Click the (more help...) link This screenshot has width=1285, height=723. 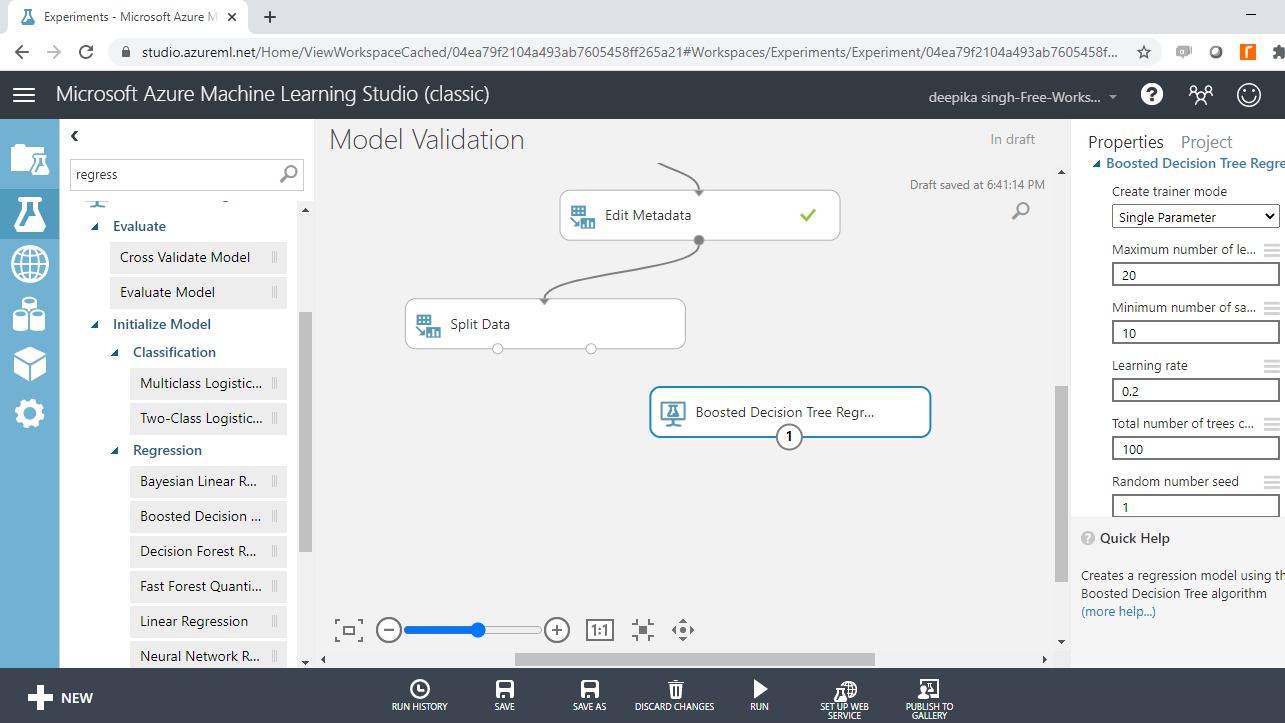pyautogui.click(x=1118, y=612)
